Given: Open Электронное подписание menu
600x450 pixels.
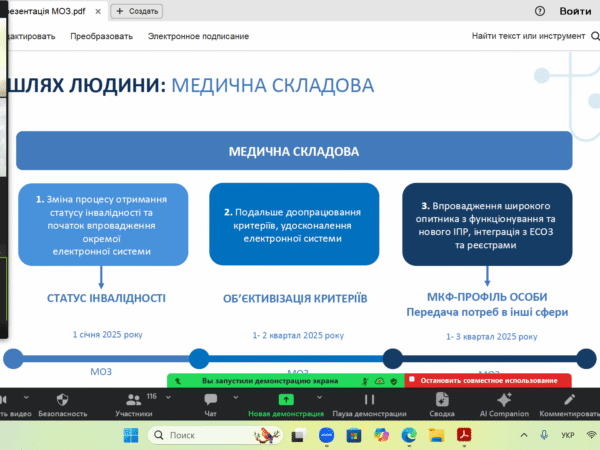Looking at the screenshot, I should pyautogui.click(x=198, y=36).
